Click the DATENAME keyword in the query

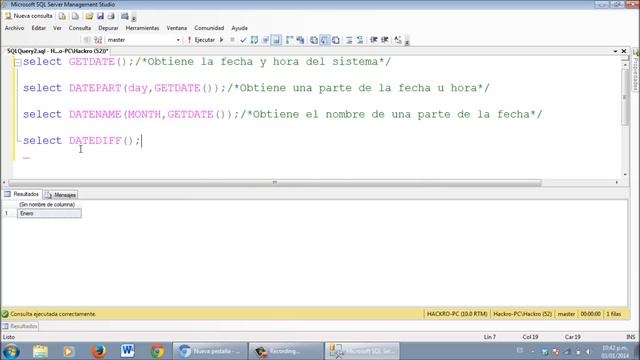pyautogui.click(x=95, y=114)
